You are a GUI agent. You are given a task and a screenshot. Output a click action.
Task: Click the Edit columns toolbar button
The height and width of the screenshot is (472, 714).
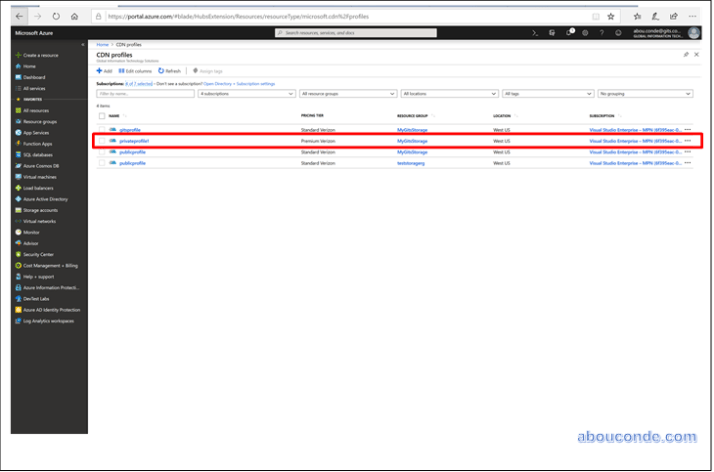(135, 71)
